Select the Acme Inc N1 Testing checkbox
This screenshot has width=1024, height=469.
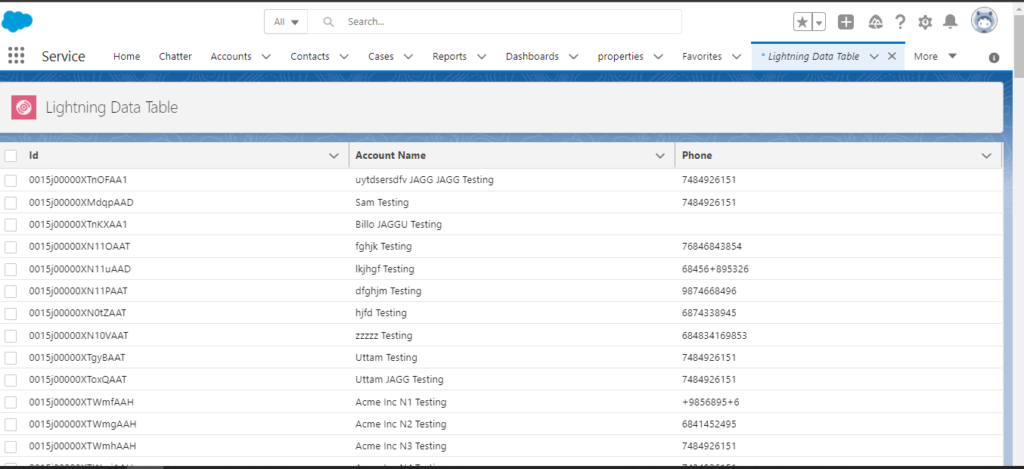point(10,402)
